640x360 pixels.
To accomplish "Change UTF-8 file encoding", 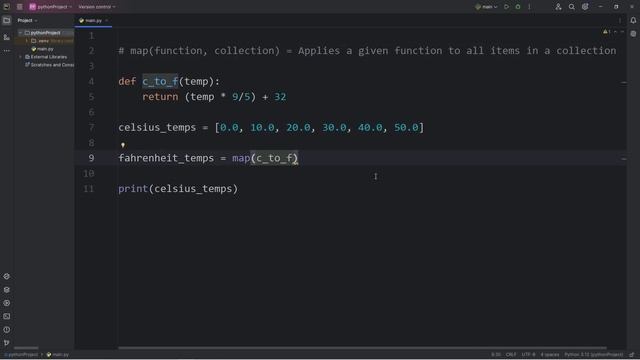I will click(528, 355).
